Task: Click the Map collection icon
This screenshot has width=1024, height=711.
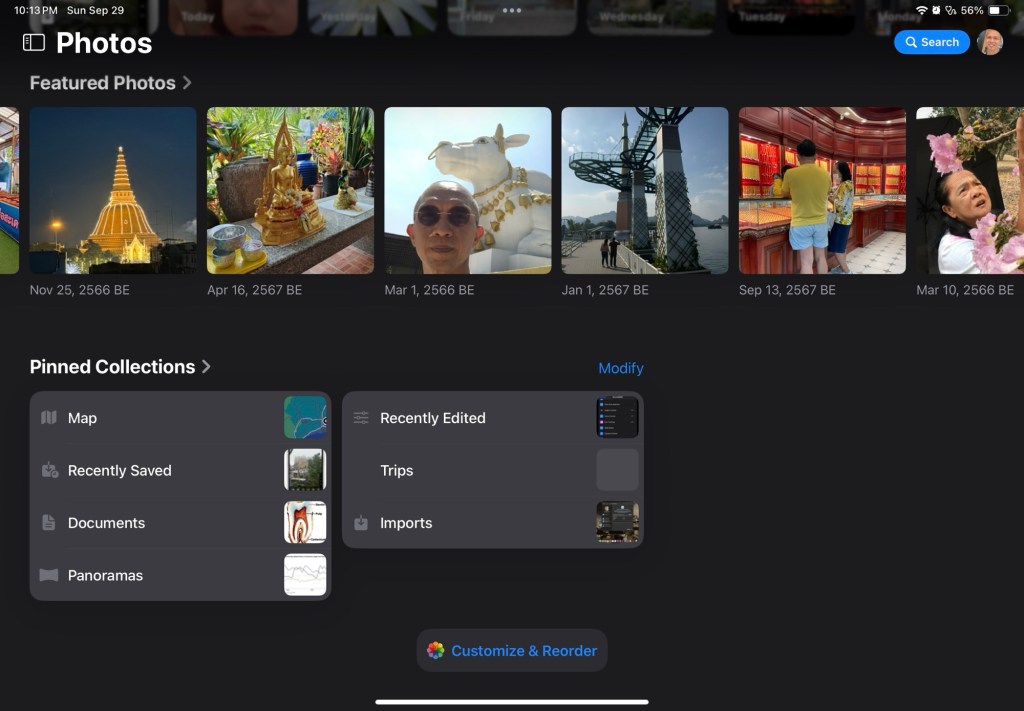Action: click(x=49, y=418)
